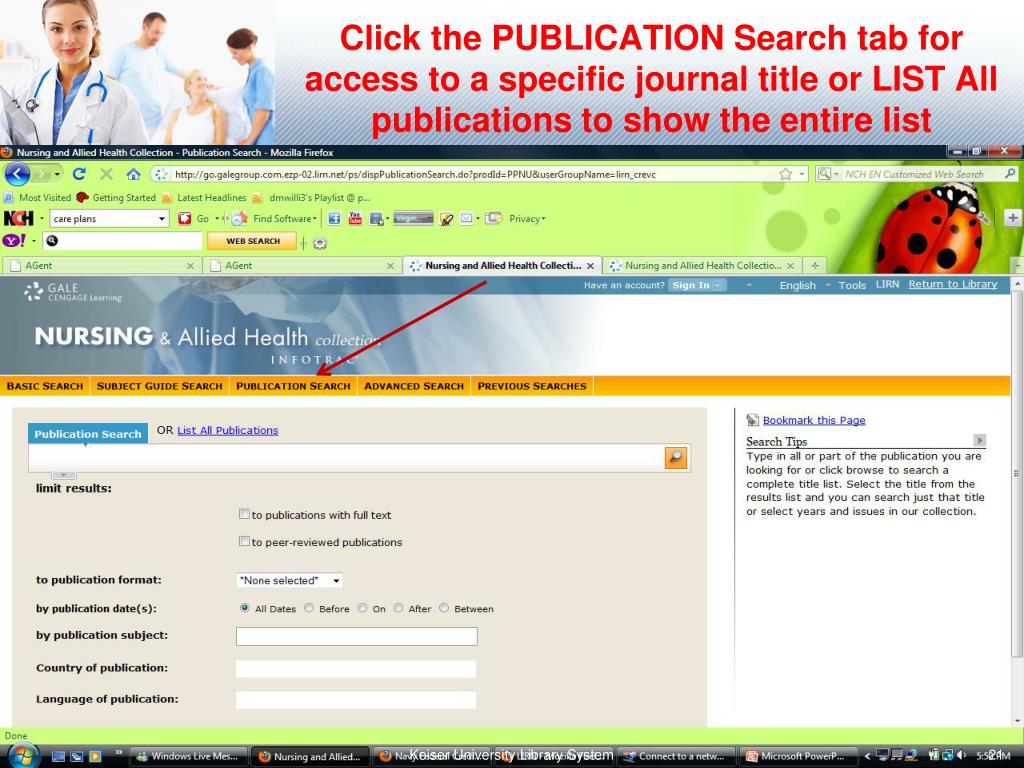Collapse the Search Tips panel arrow
Screen dimensions: 1024x768
coord(979,440)
